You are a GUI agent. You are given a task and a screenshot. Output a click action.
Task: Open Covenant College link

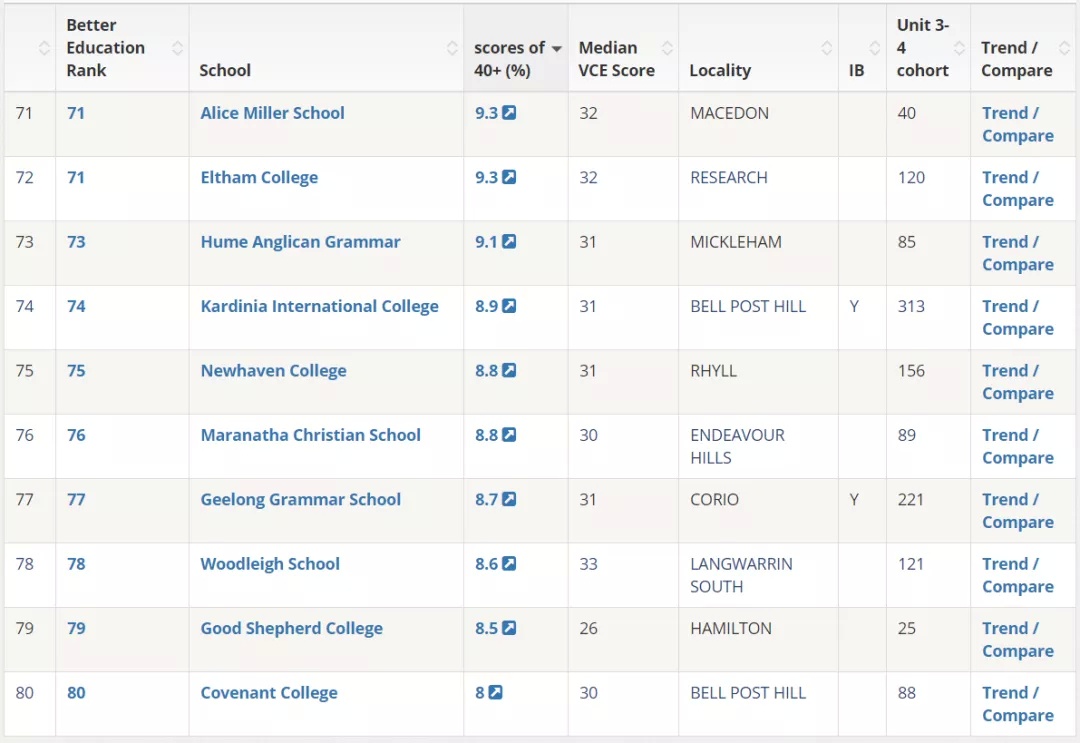[x=269, y=693]
